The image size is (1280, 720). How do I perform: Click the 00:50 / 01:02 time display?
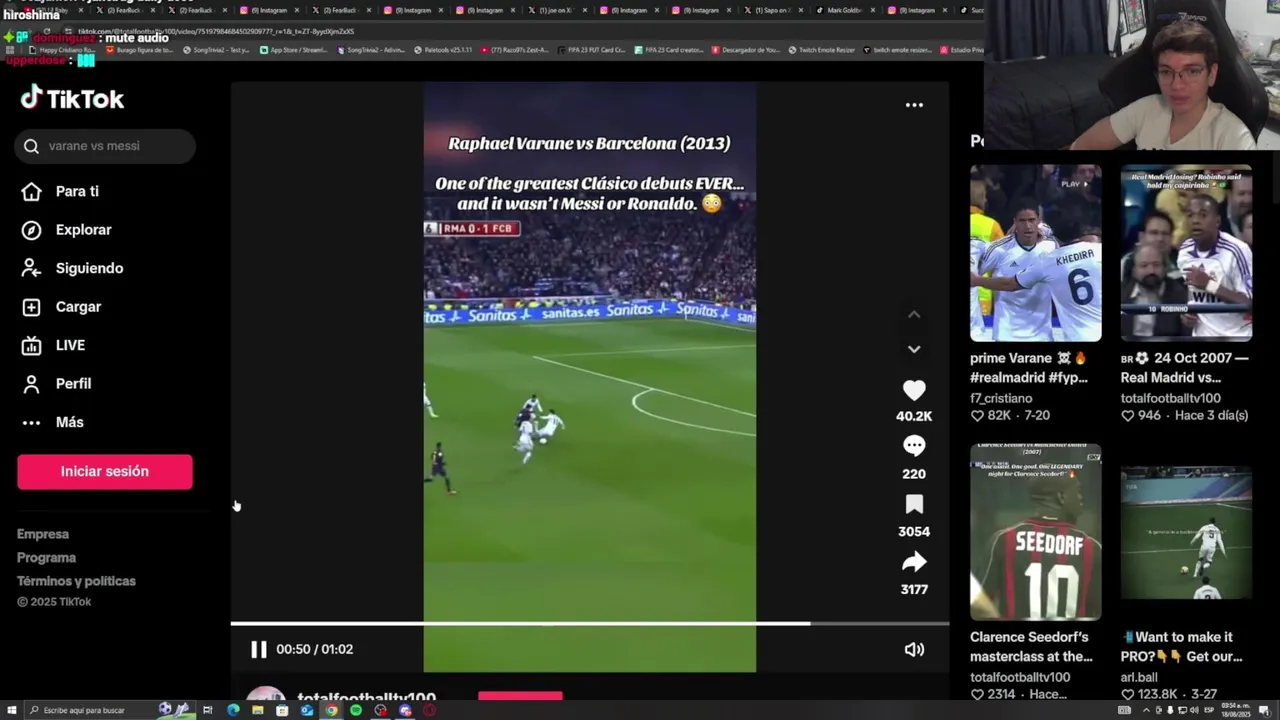pyautogui.click(x=315, y=649)
